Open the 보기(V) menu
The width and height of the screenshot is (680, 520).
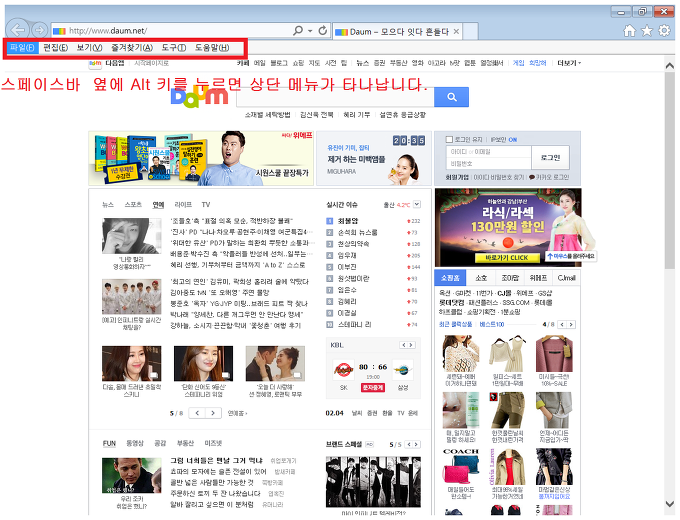(89, 48)
